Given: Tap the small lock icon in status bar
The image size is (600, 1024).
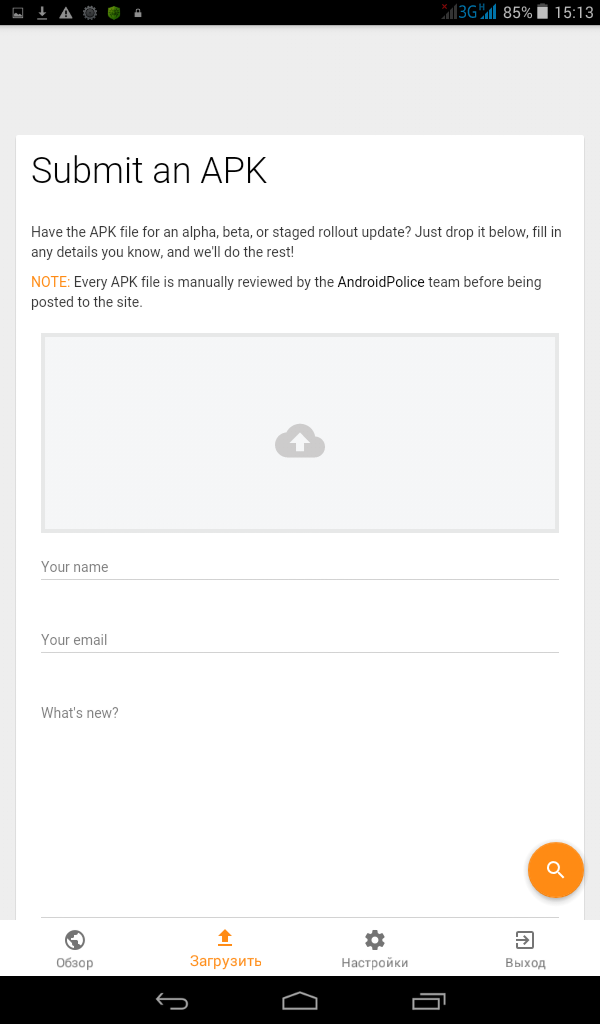Looking at the screenshot, I should (137, 12).
